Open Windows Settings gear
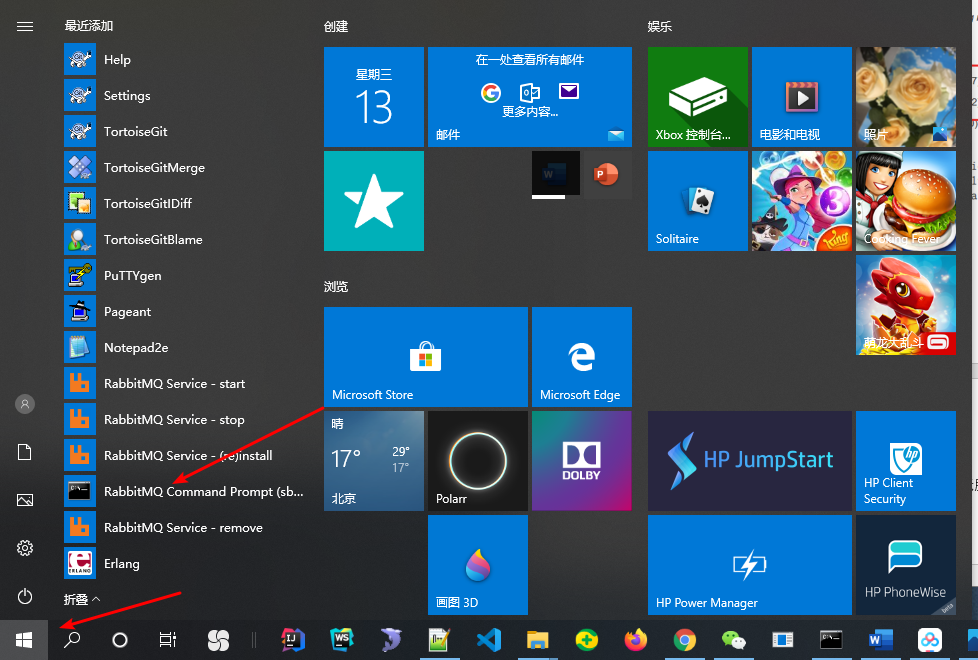978x660 pixels. tap(25, 548)
